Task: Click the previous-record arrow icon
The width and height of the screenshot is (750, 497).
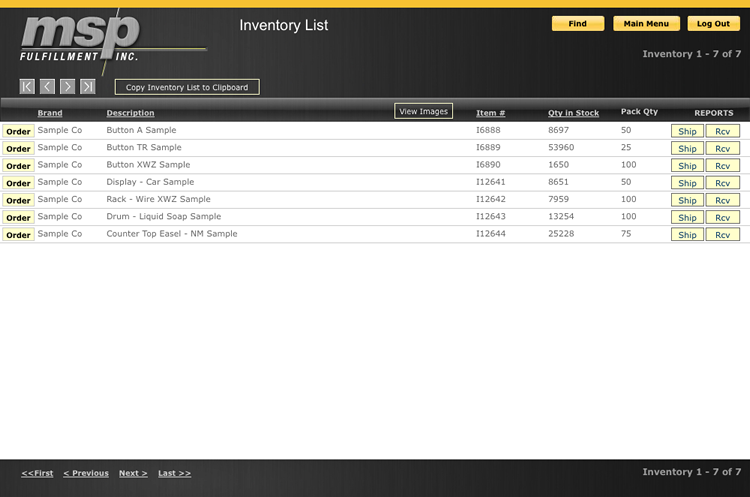Action: pyautogui.click(x=47, y=87)
